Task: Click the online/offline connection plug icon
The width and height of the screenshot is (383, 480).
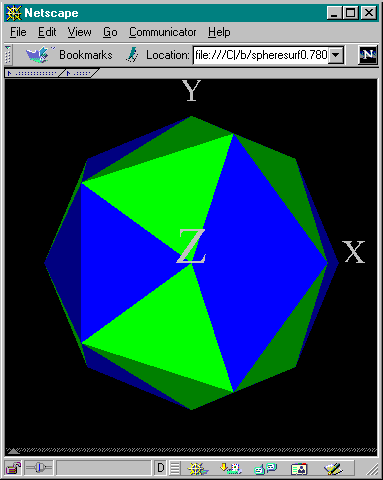Action: pos(39,468)
